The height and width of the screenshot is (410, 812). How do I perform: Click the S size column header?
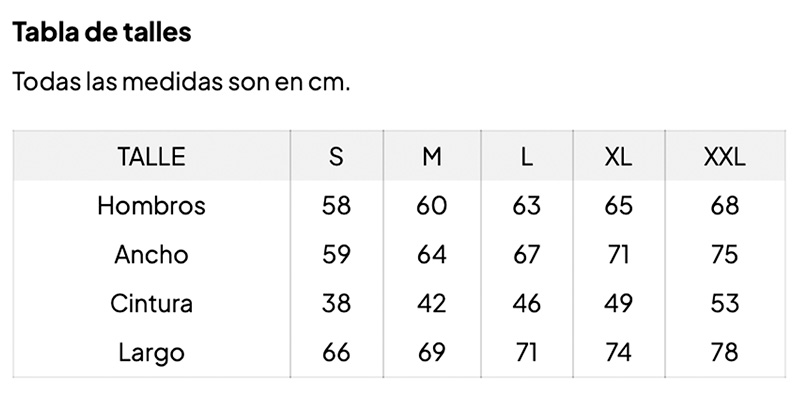tap(336, 156)
